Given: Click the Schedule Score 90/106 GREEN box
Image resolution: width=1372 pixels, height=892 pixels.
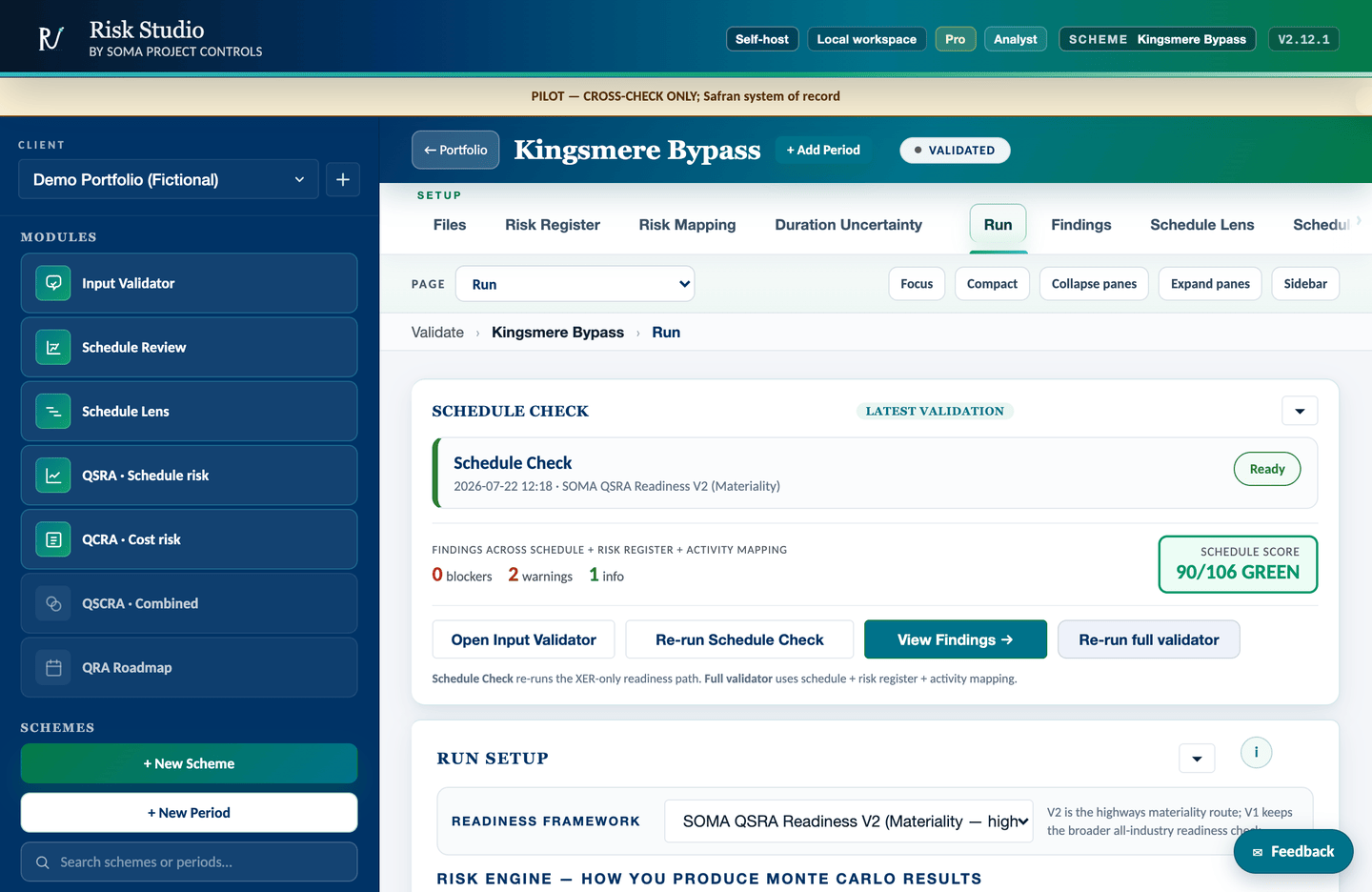Looking at the screenshot, I should click(x=1238, y=564).
